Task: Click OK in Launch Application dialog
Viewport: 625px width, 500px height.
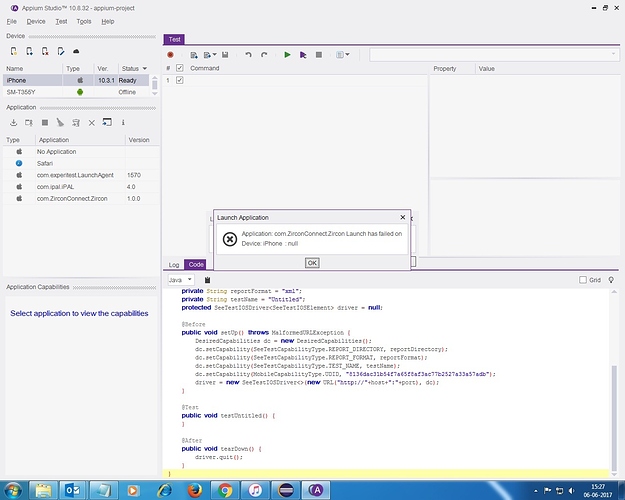Action: click(x=311, y=262)
